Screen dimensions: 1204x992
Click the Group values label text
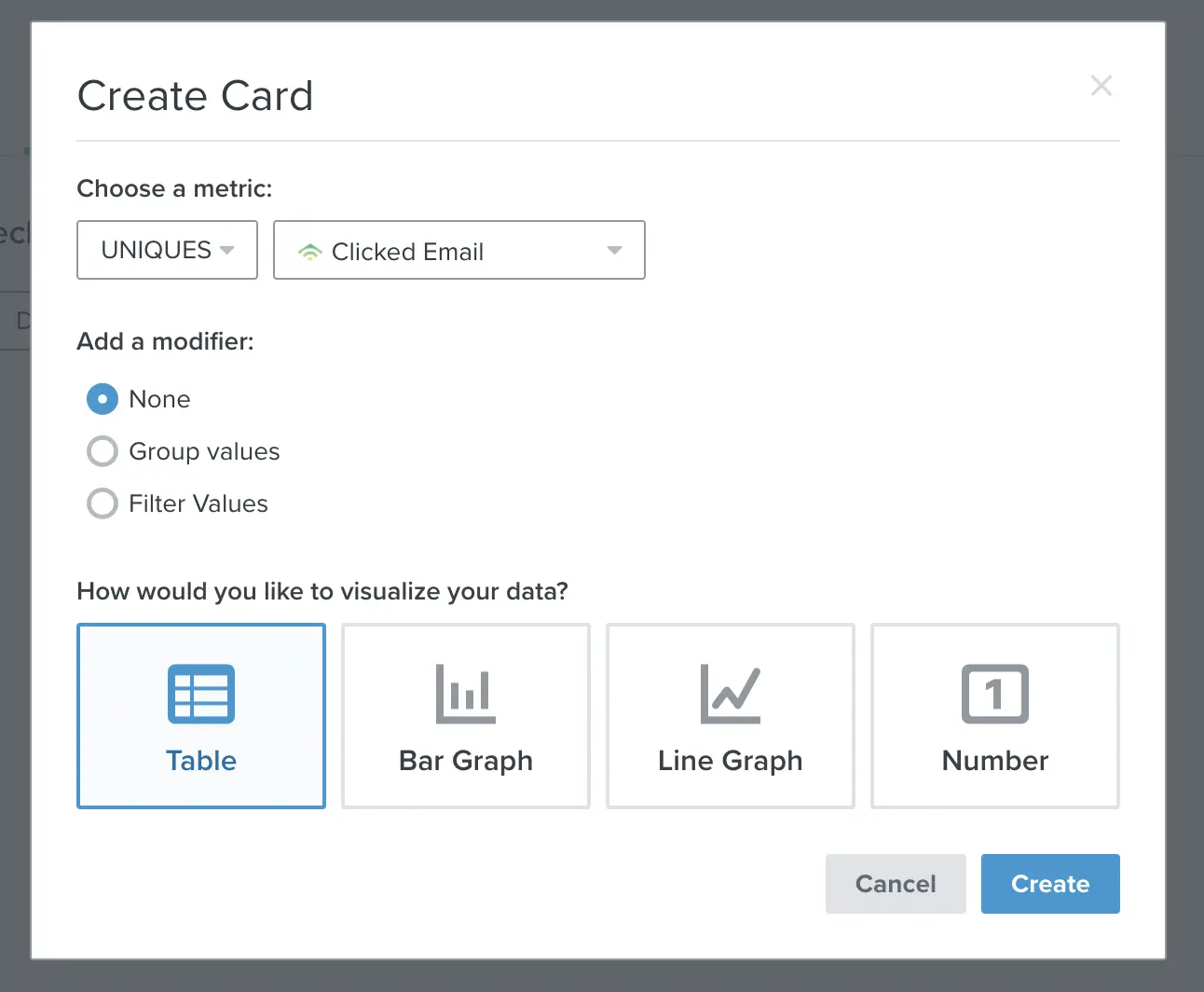[204, 451]
